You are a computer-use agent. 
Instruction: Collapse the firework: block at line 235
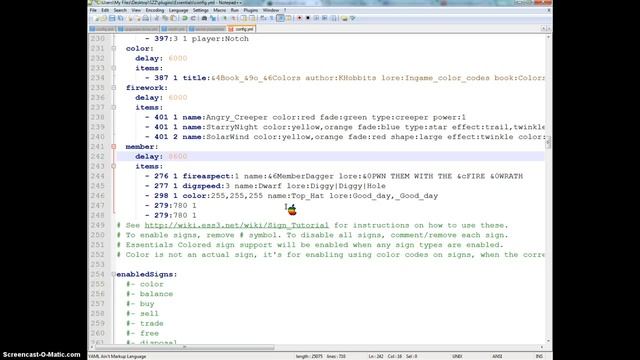pos(114,88)
